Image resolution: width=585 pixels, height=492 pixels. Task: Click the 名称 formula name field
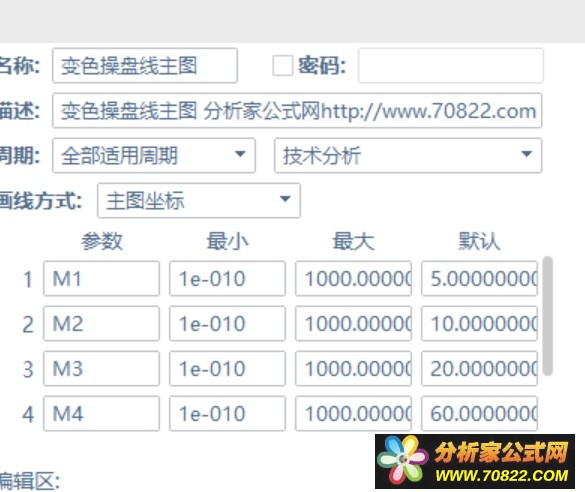pos(145,66)
